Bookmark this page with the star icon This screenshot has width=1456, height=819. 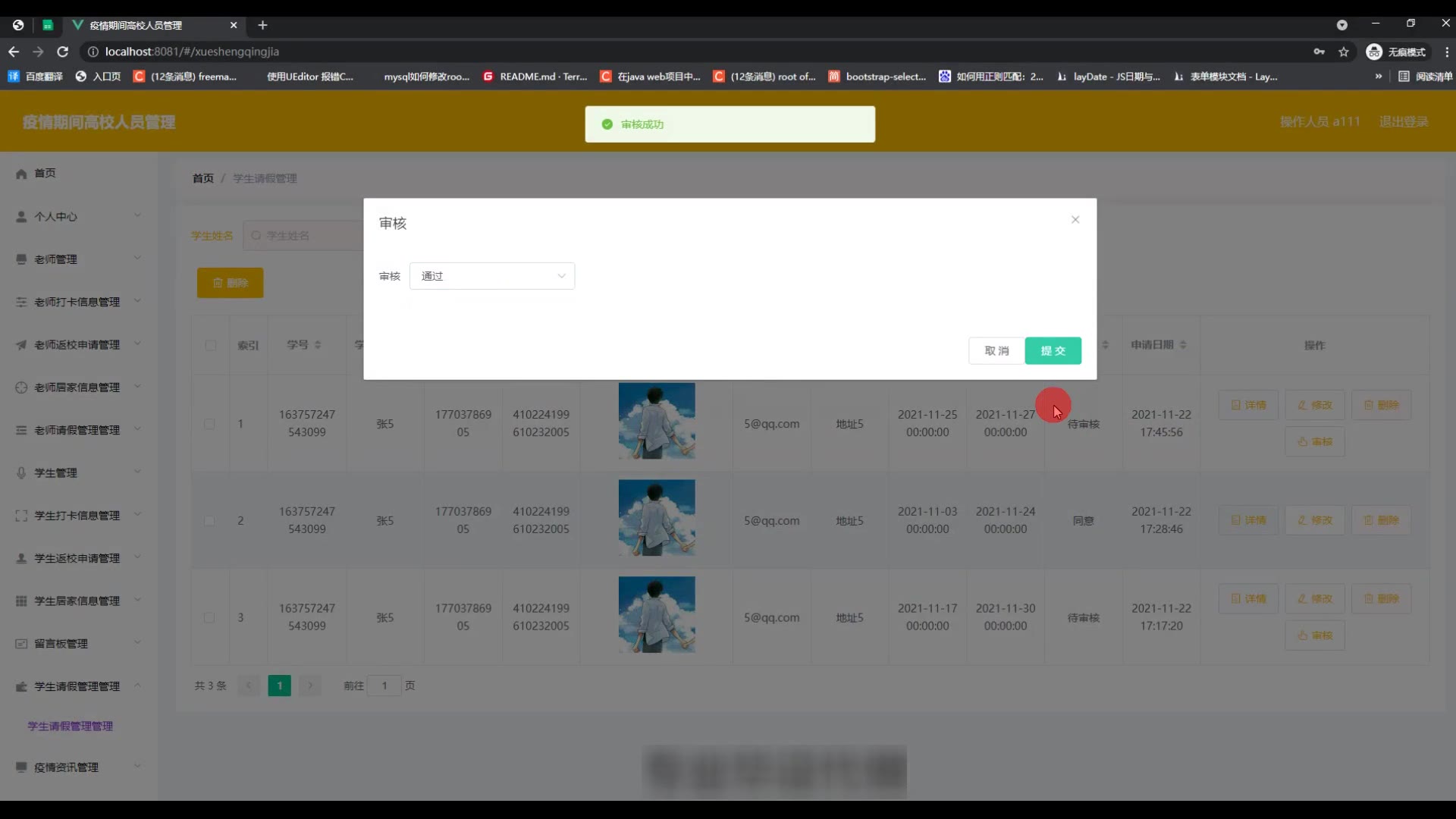click(x=1343, y=52)
